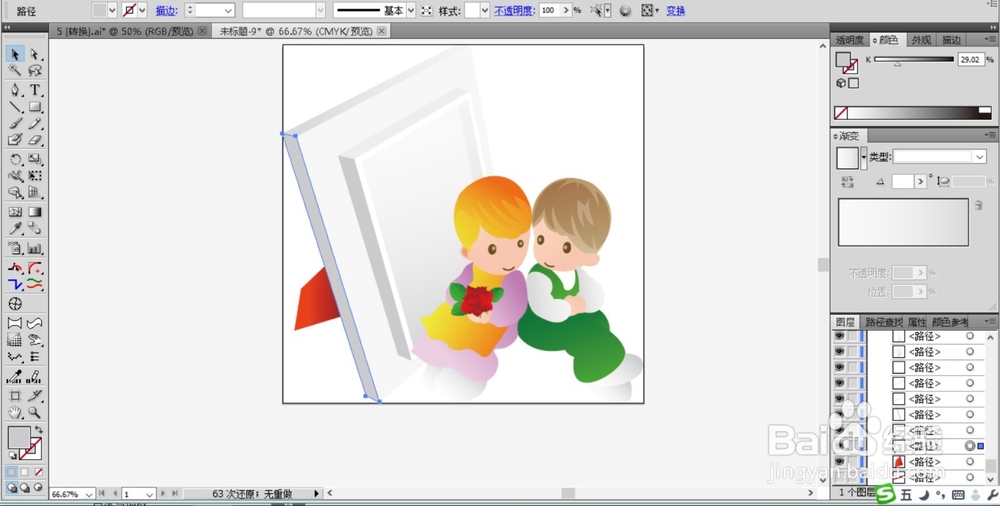Select the Lasso tool
Image resolution: width=1000 pixels, height=506 pixels.
coord(34,70)
